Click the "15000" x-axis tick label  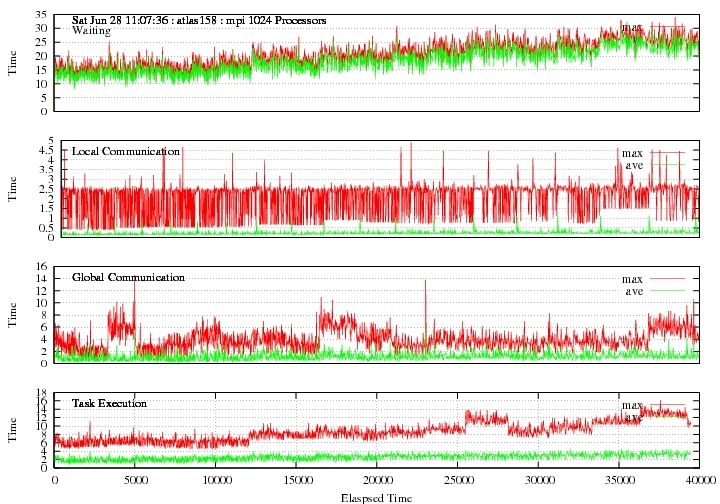[x=296, y=481]
